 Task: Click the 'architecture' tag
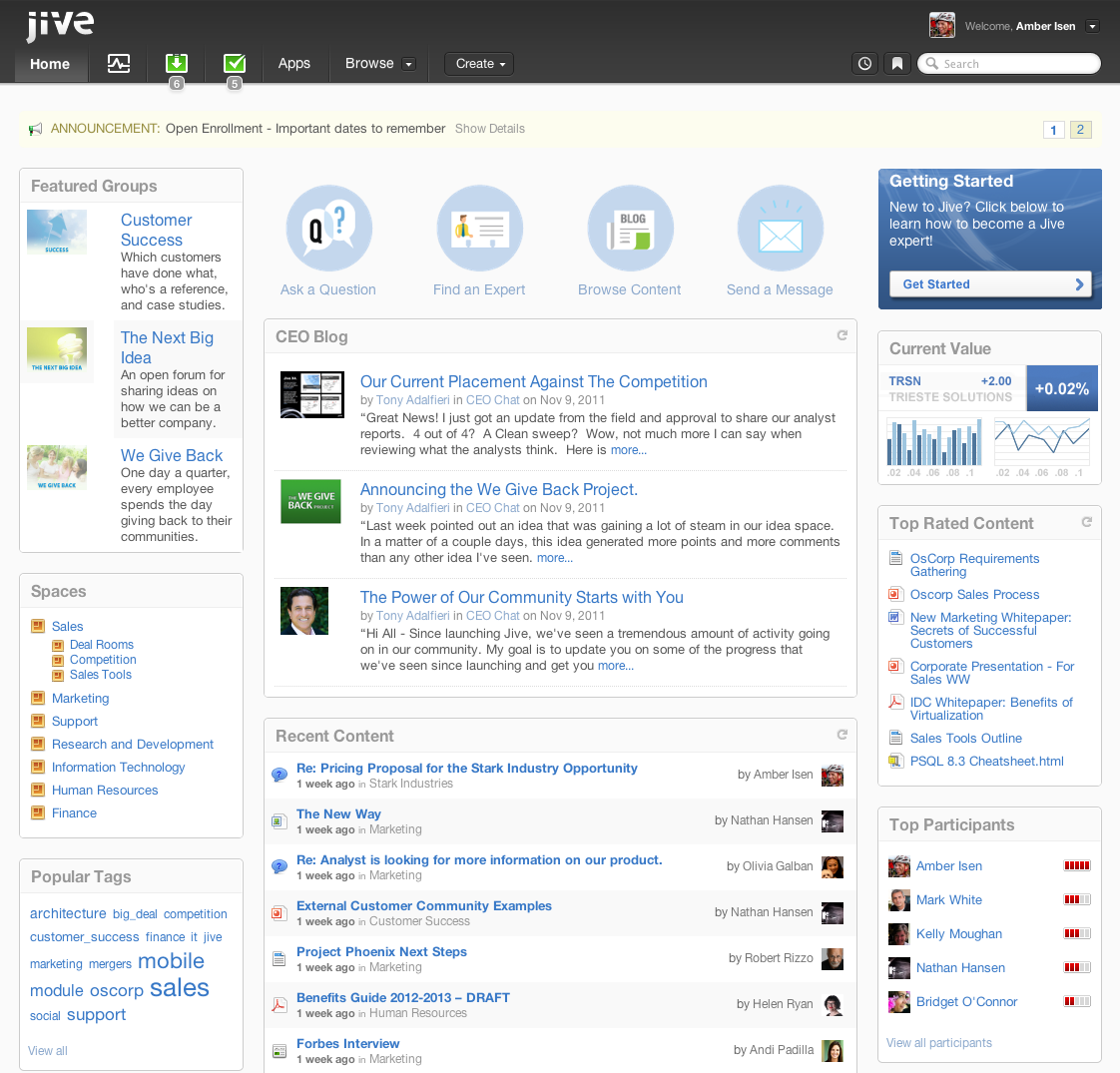(x=68, y=913)
